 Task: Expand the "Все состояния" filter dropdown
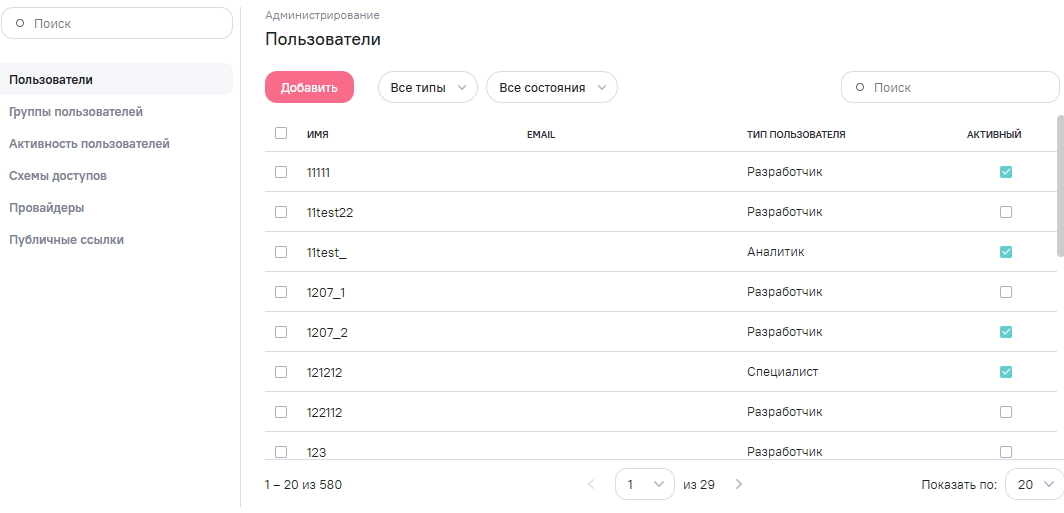coord(551,88)
